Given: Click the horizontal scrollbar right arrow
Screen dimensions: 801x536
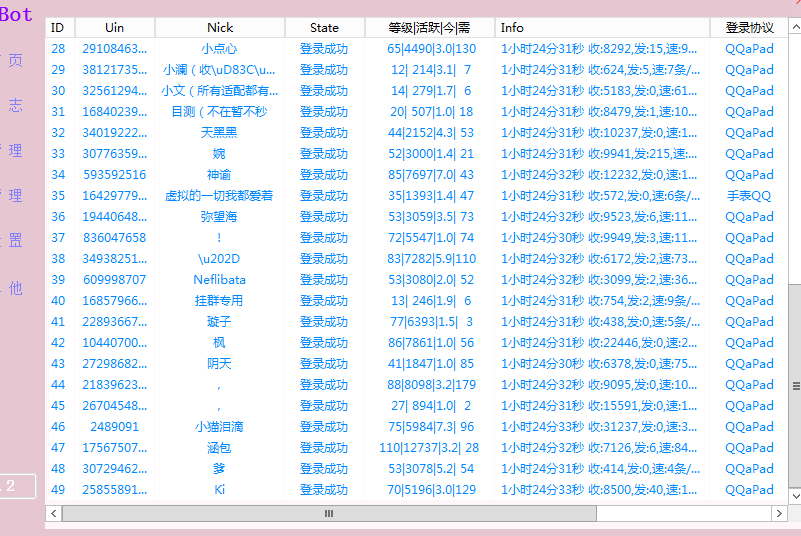Looking at the screenshot, I should (x=779, y=513).
